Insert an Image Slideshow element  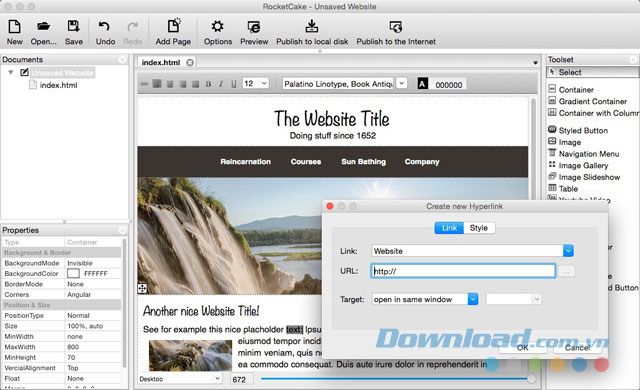click(x=584, y=177)
